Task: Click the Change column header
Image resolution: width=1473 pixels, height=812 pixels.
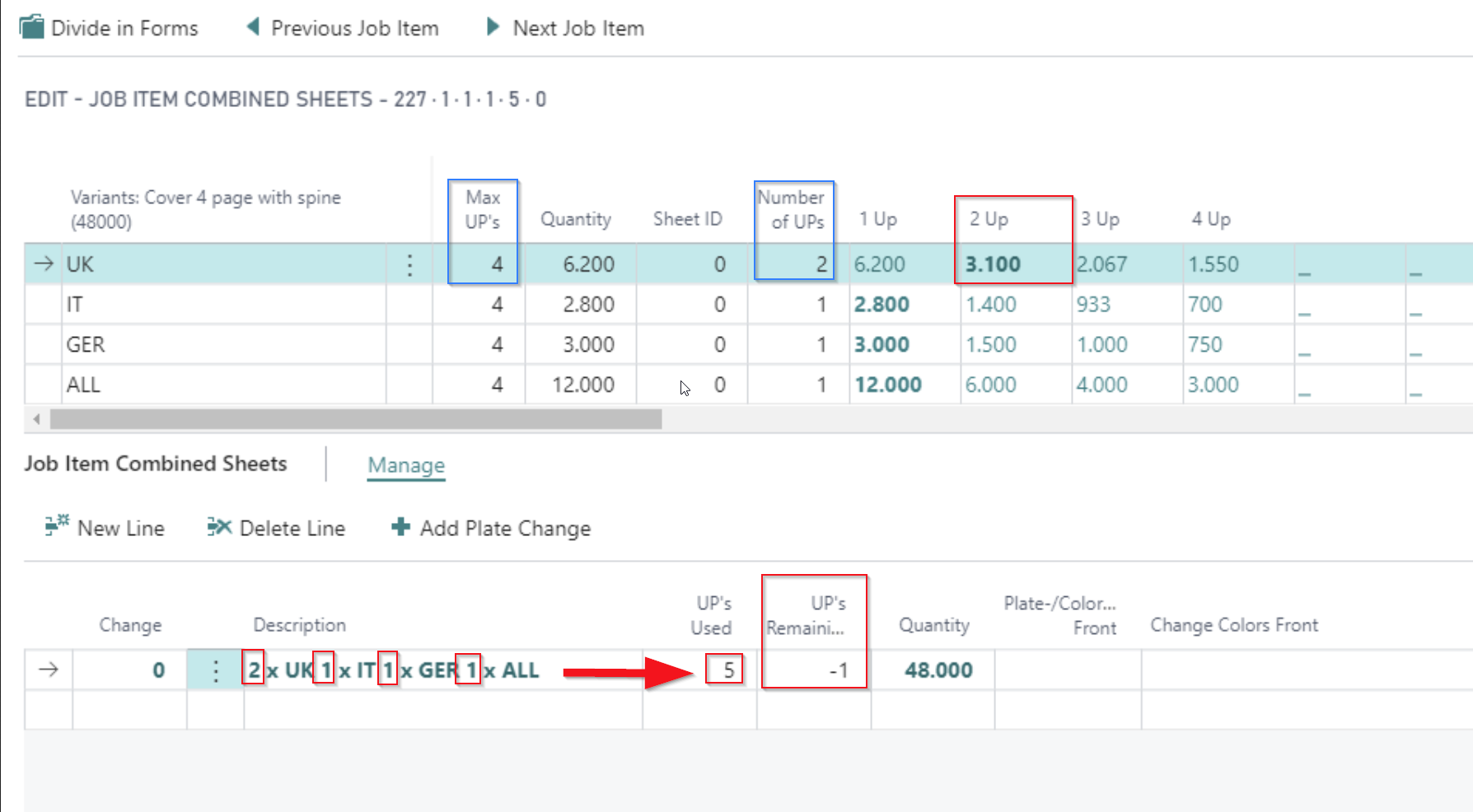Action: point(130,625)
